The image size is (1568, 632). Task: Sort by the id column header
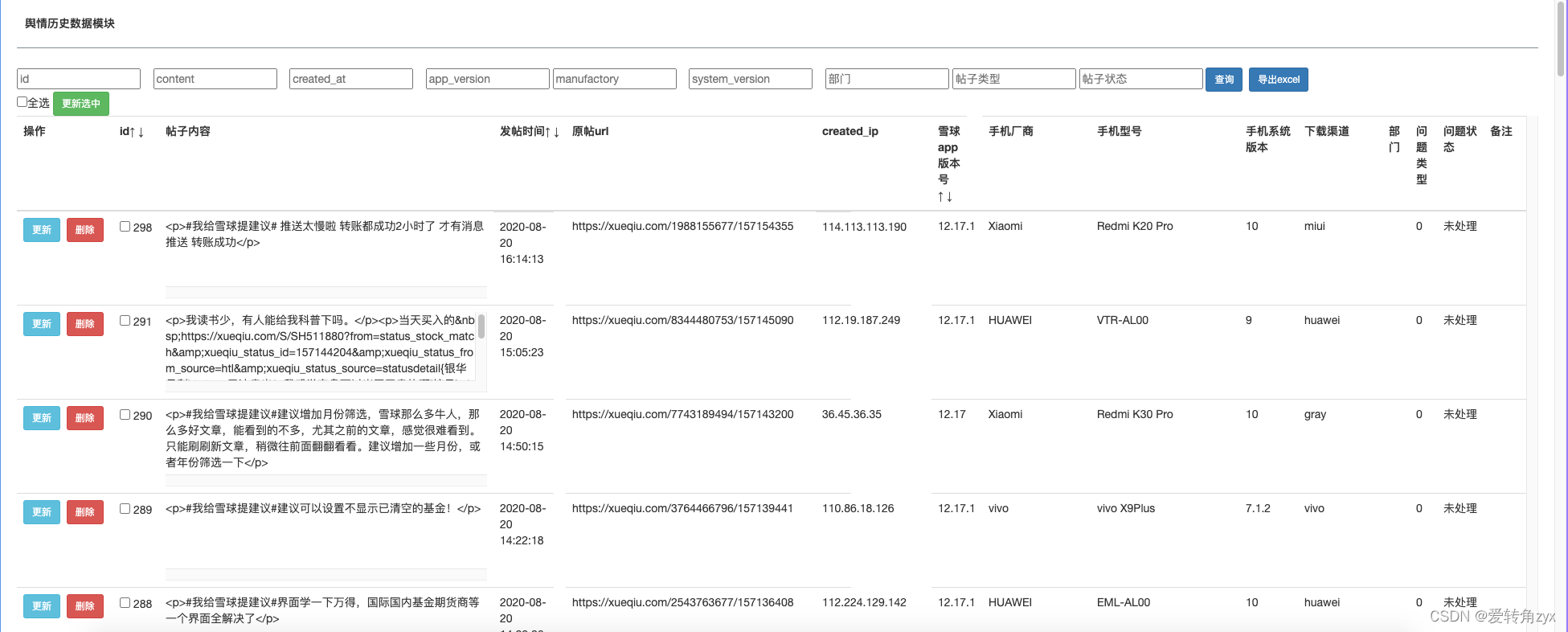pyautogui.click(x=132, y=132)
